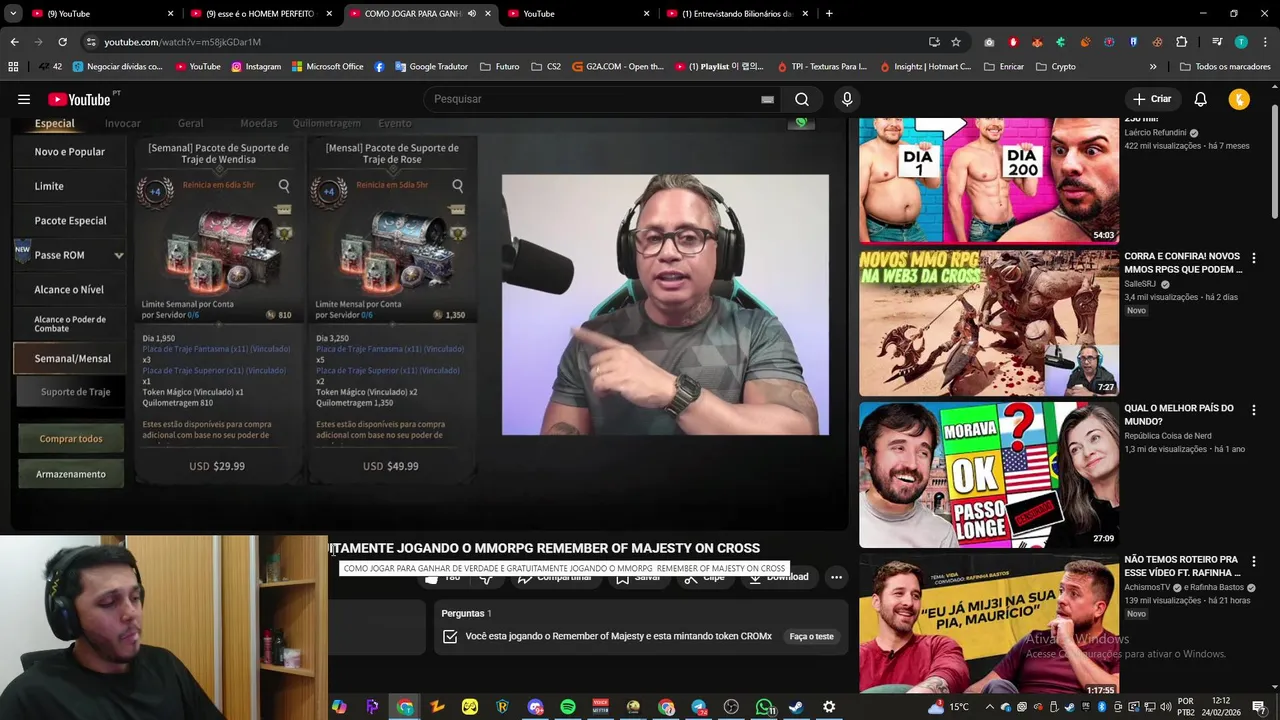This screenshot has width=1280, height=720.
Task: Go back with browser back arrow
Action: [x=14, y=42]
